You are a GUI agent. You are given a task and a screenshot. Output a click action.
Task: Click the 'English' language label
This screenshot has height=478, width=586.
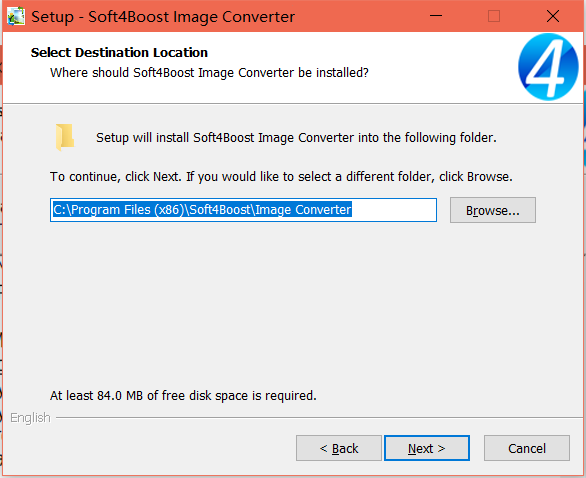click(30, 417)
